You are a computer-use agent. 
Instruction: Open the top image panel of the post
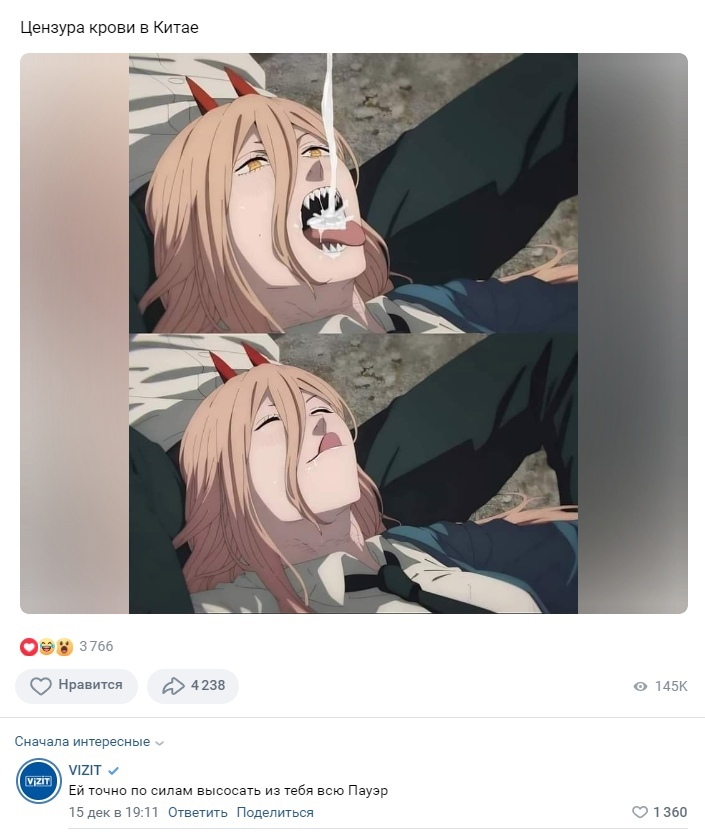click(x=353, y=193)
